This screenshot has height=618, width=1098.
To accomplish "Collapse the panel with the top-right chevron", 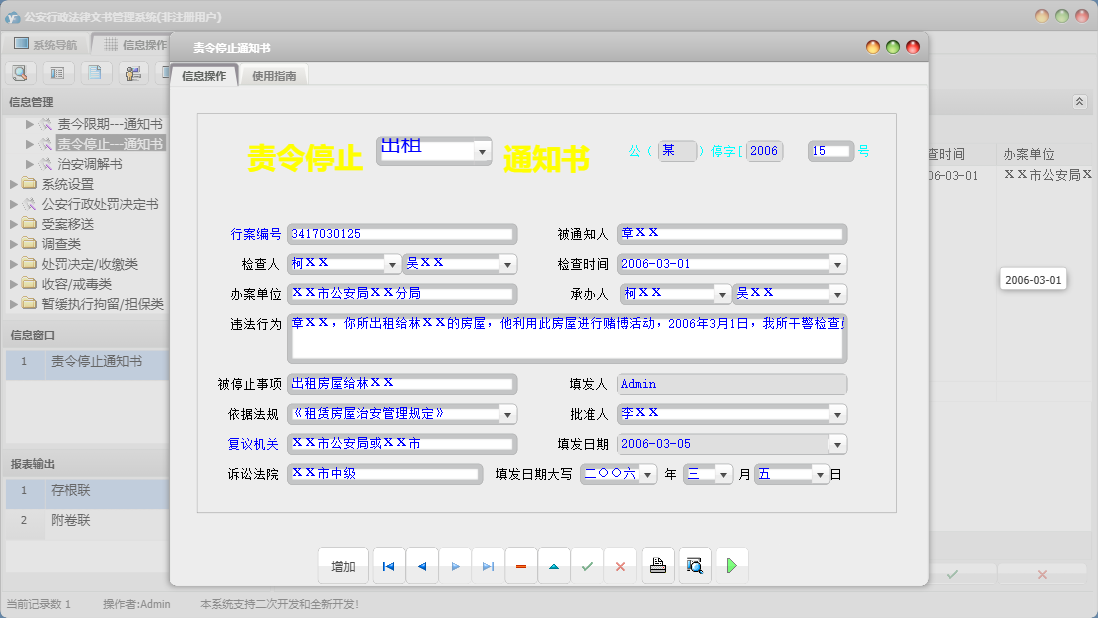I will pyautogui.click(x=1079, y=101).
